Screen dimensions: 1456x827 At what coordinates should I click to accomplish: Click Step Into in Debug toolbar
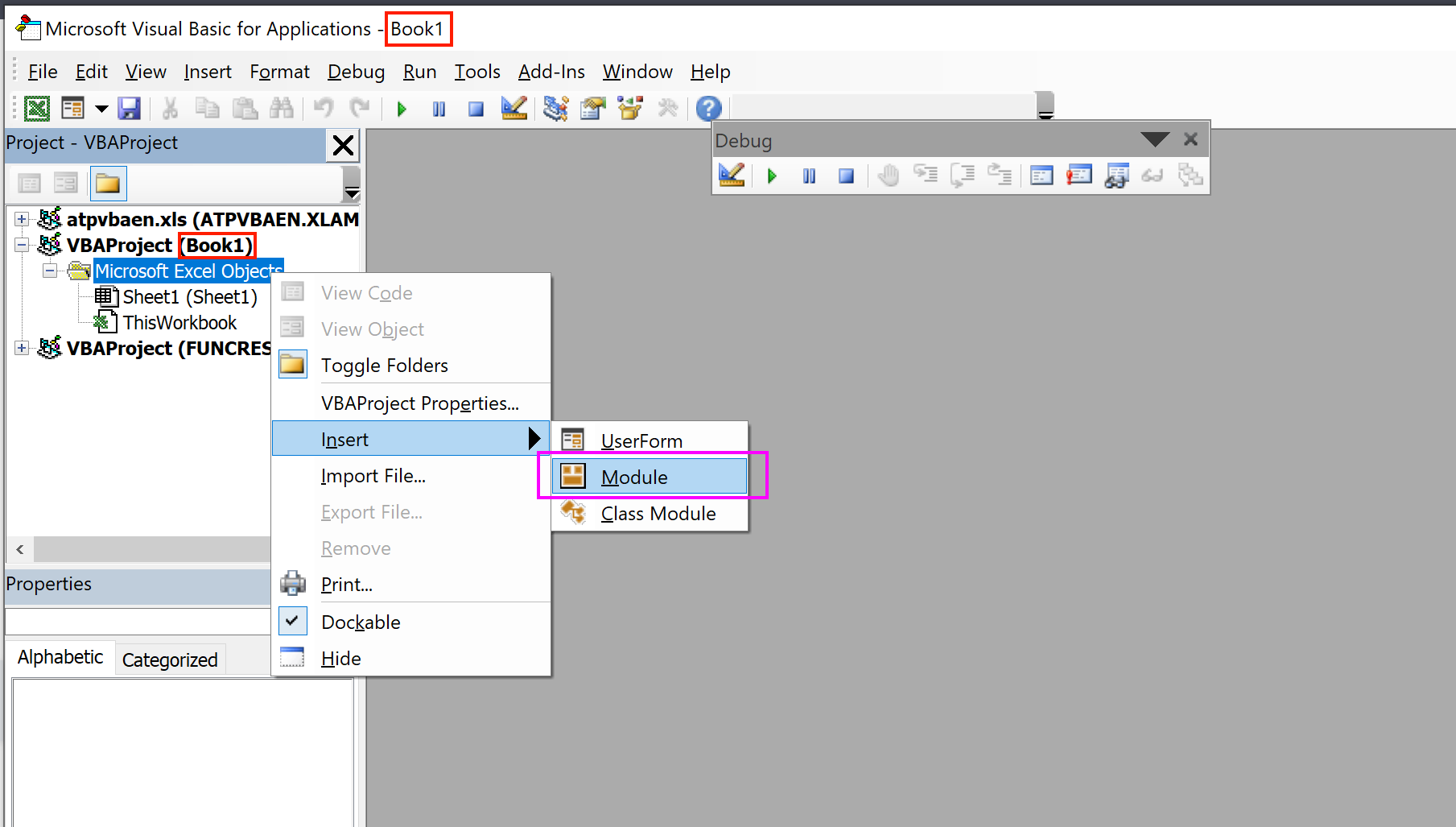coord(926,175)
